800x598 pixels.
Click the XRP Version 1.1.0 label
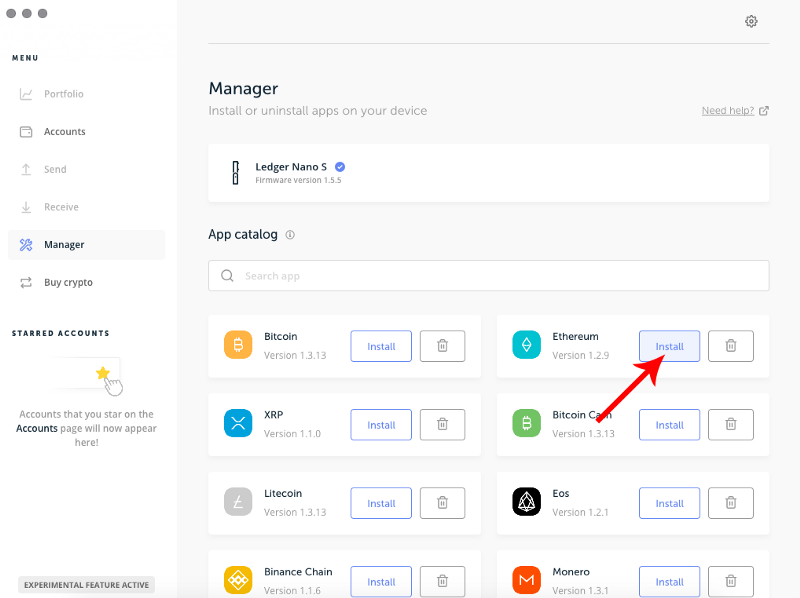pyautogui.click(x=292, y=434)
